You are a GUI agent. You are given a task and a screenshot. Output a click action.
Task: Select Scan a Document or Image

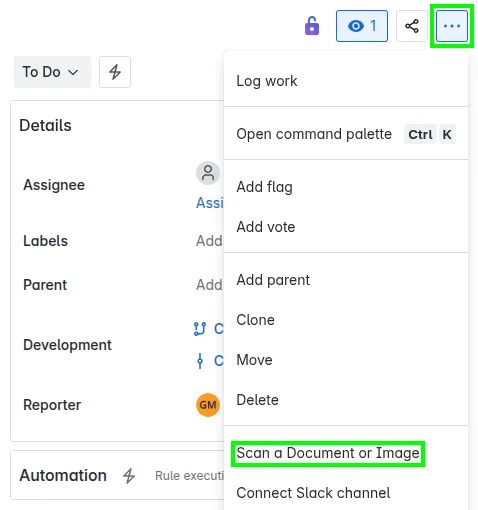(x=346, y=453)
